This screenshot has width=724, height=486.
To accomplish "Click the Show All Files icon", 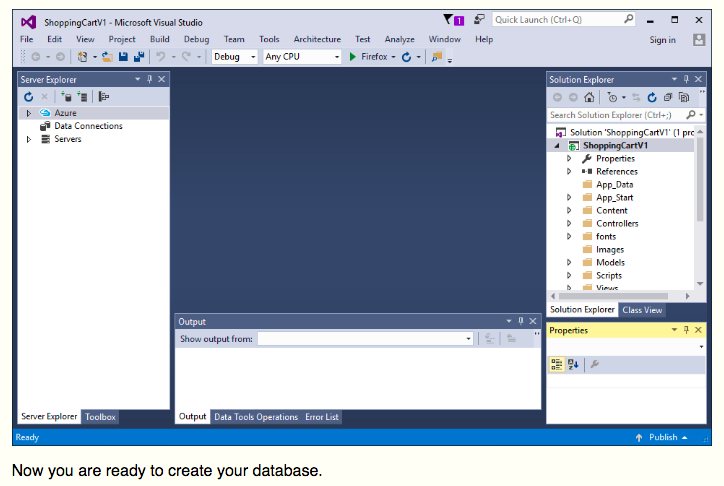I will pyautogui.click(x=684, y=97).
